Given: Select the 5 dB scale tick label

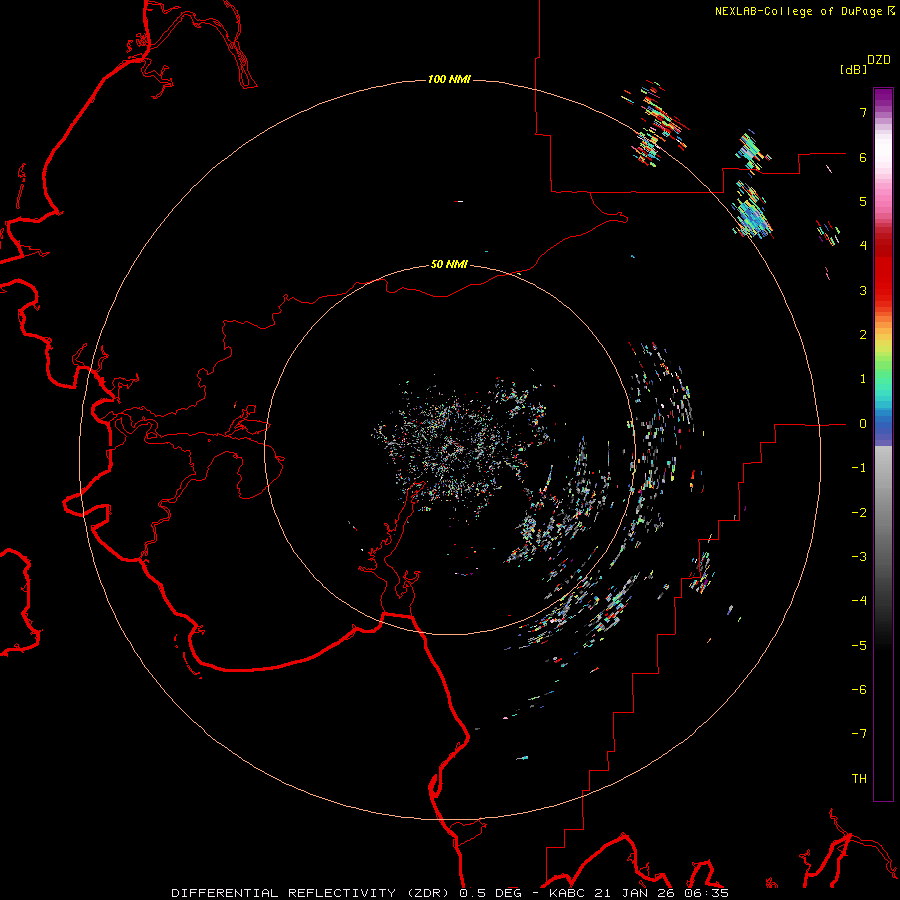Looking at the screenshot, I should [x=863, y=201].
